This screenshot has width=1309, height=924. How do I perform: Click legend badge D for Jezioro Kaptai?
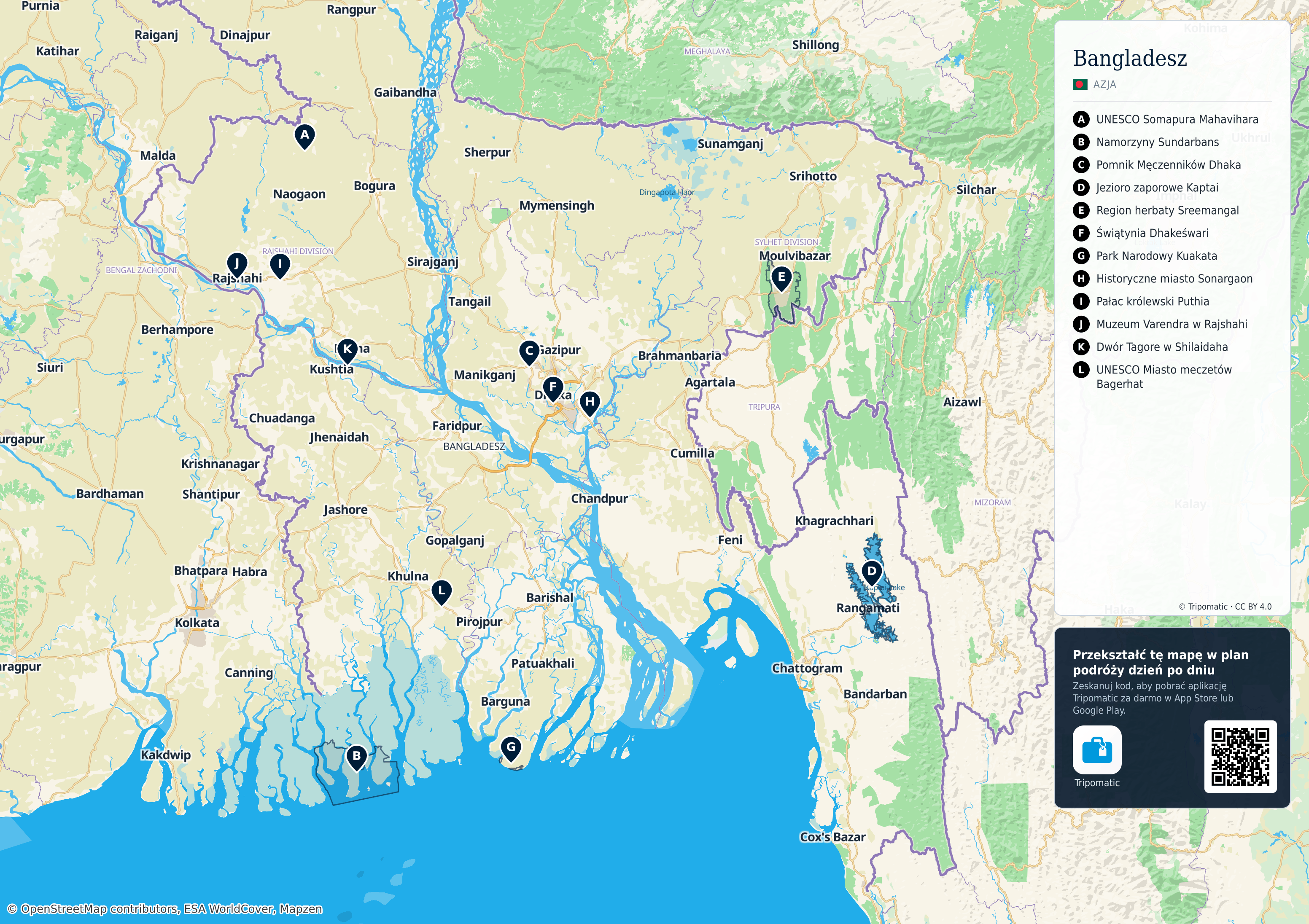pos(1080,188)
